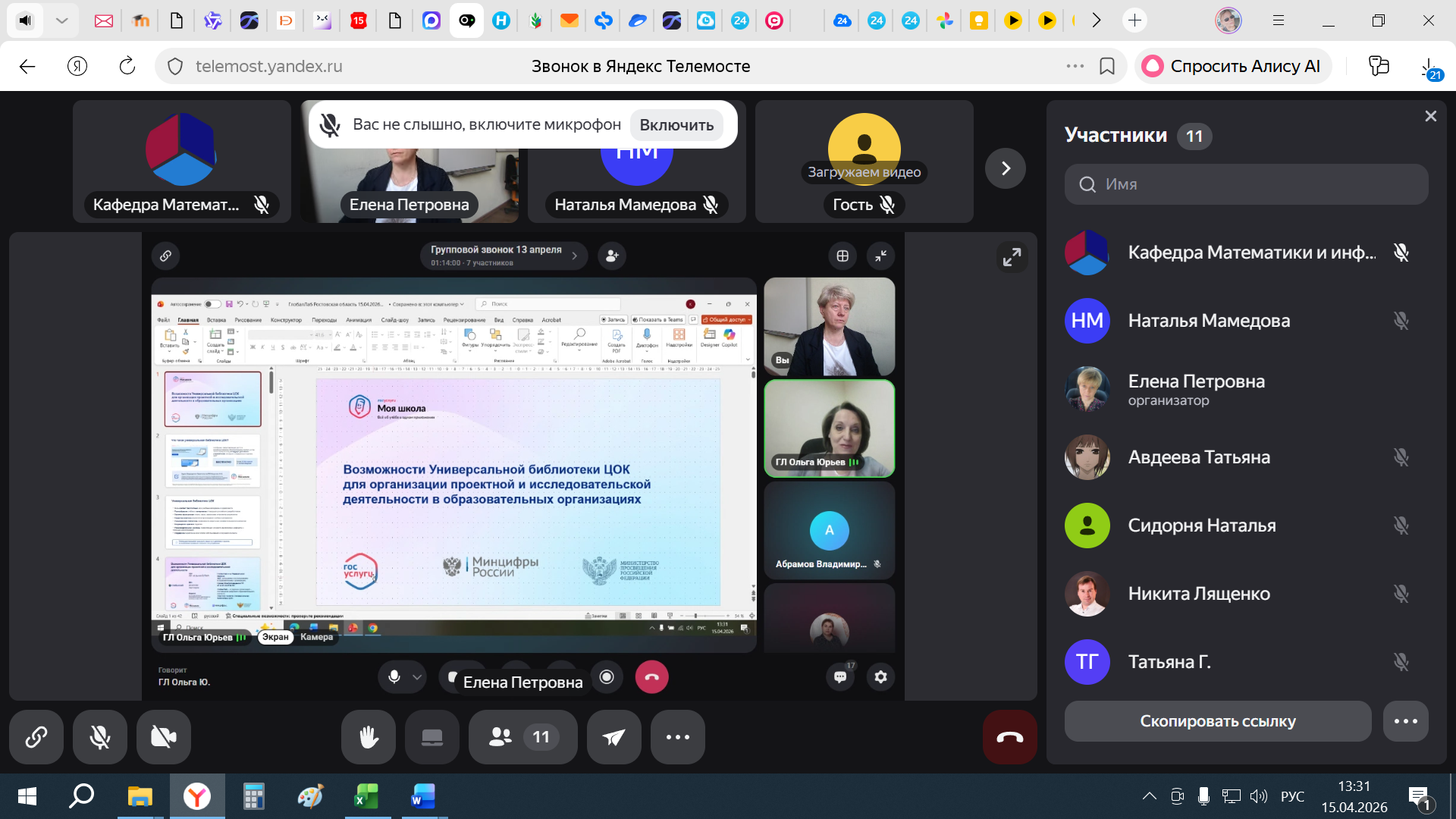Click the record button in the shared call controls
This screenshot has width=1456, height=819.
tap(607, 676)
